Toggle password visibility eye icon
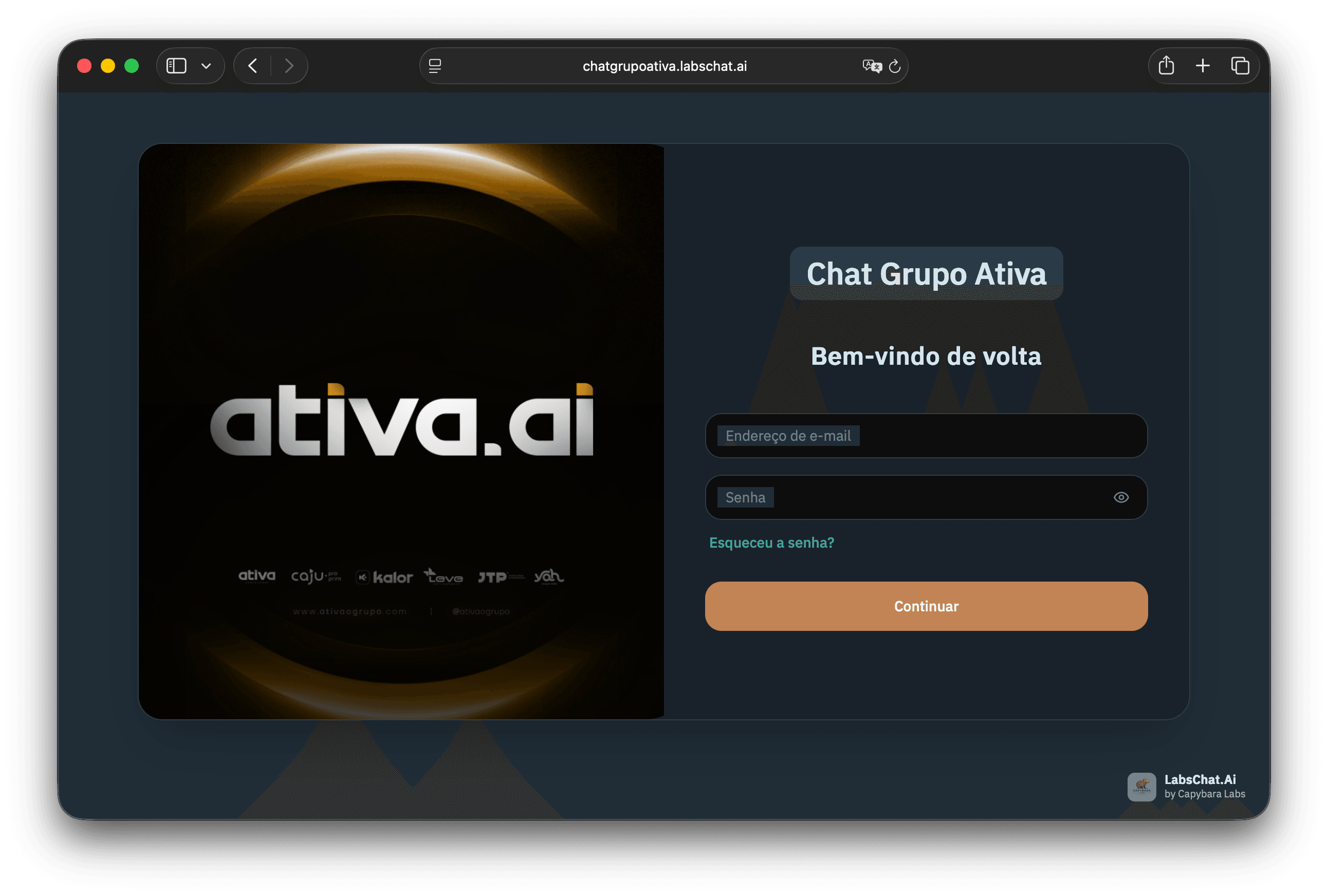The height and width of the screenshot is (896, 1328). pos(1121,497)
